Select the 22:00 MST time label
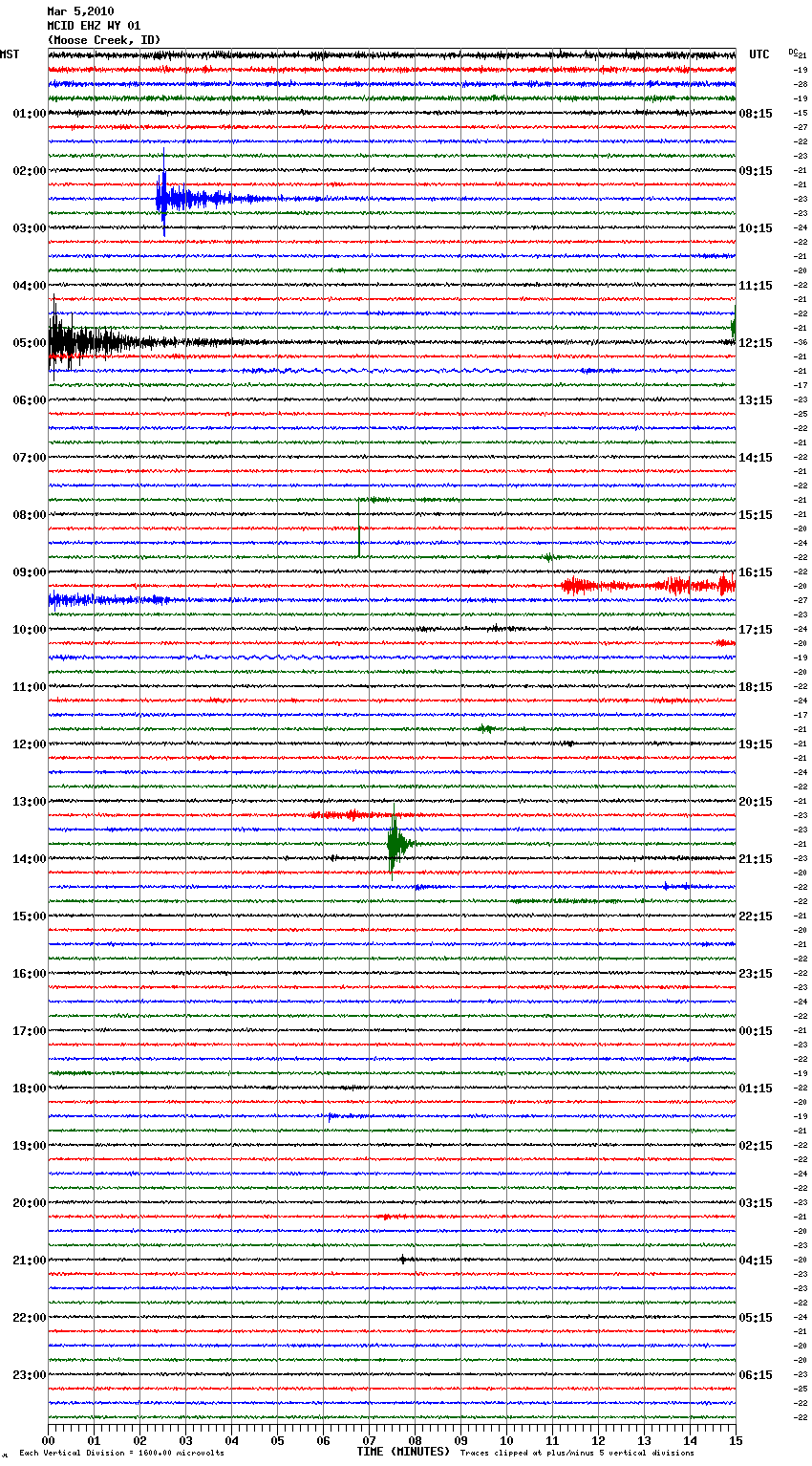 (30, 1318)
